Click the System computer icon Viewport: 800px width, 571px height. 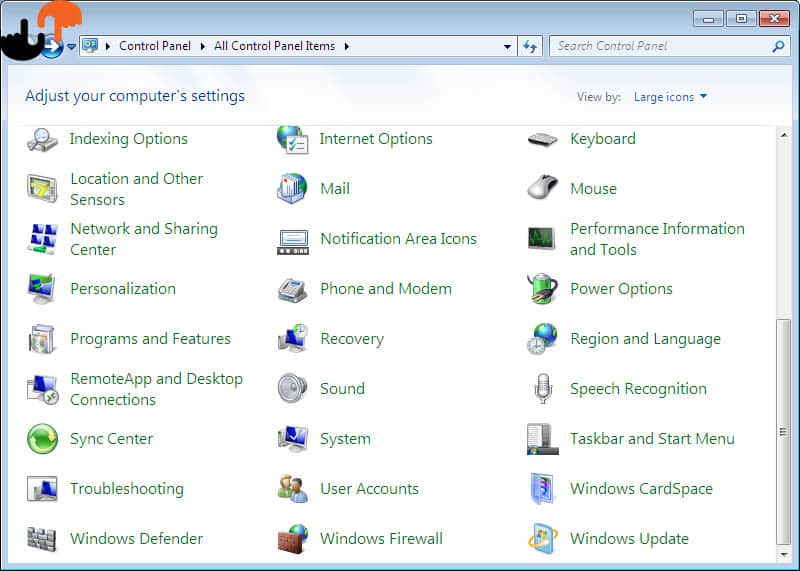[292, 439]
